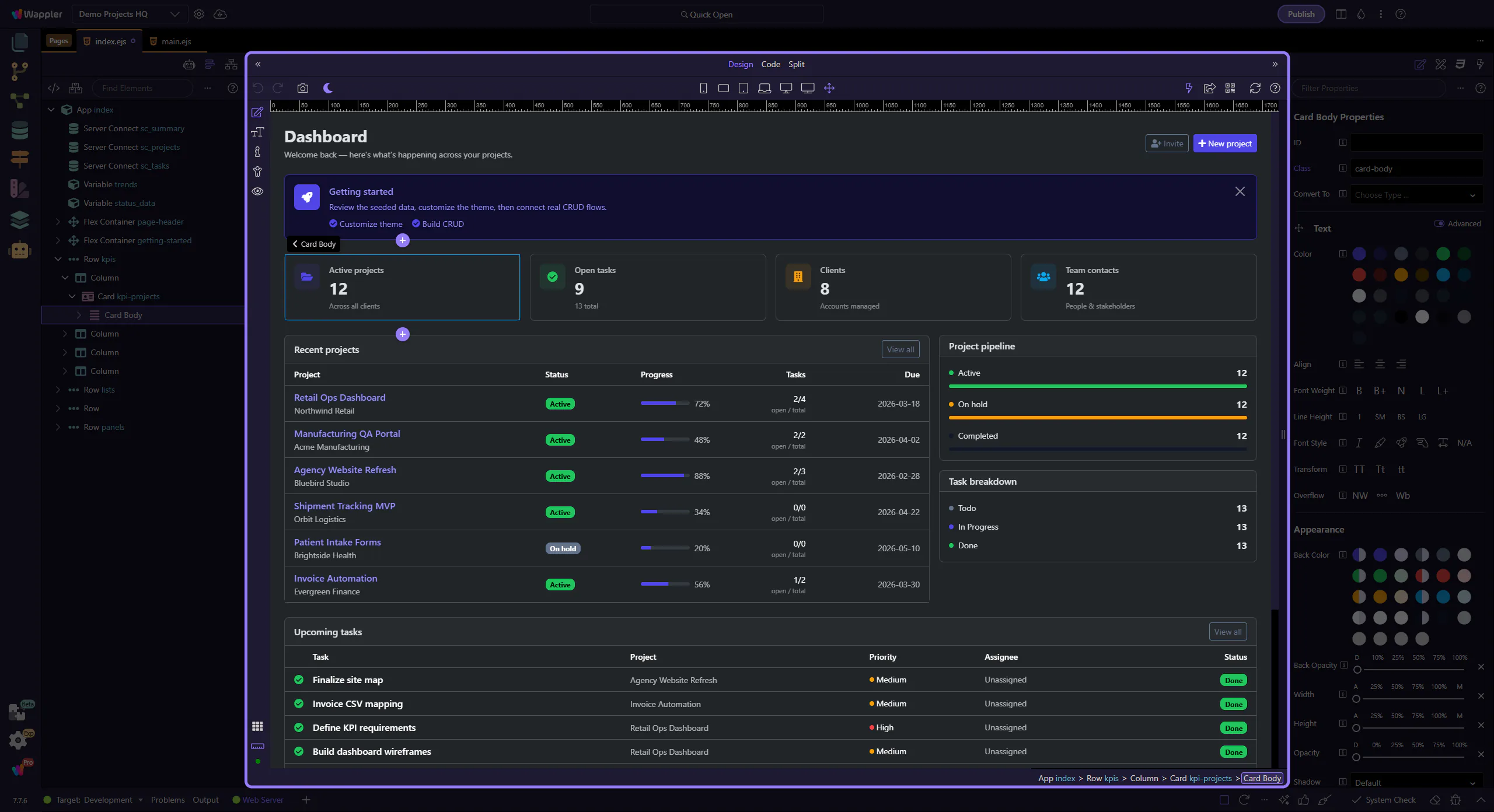Open the main.ejs file tab
1494x812 pixels.
coord(176,41)
